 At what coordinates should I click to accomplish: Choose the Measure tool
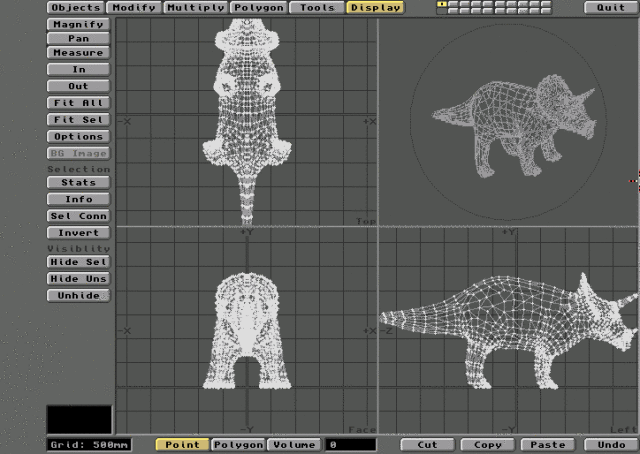(x=79, y=53)
